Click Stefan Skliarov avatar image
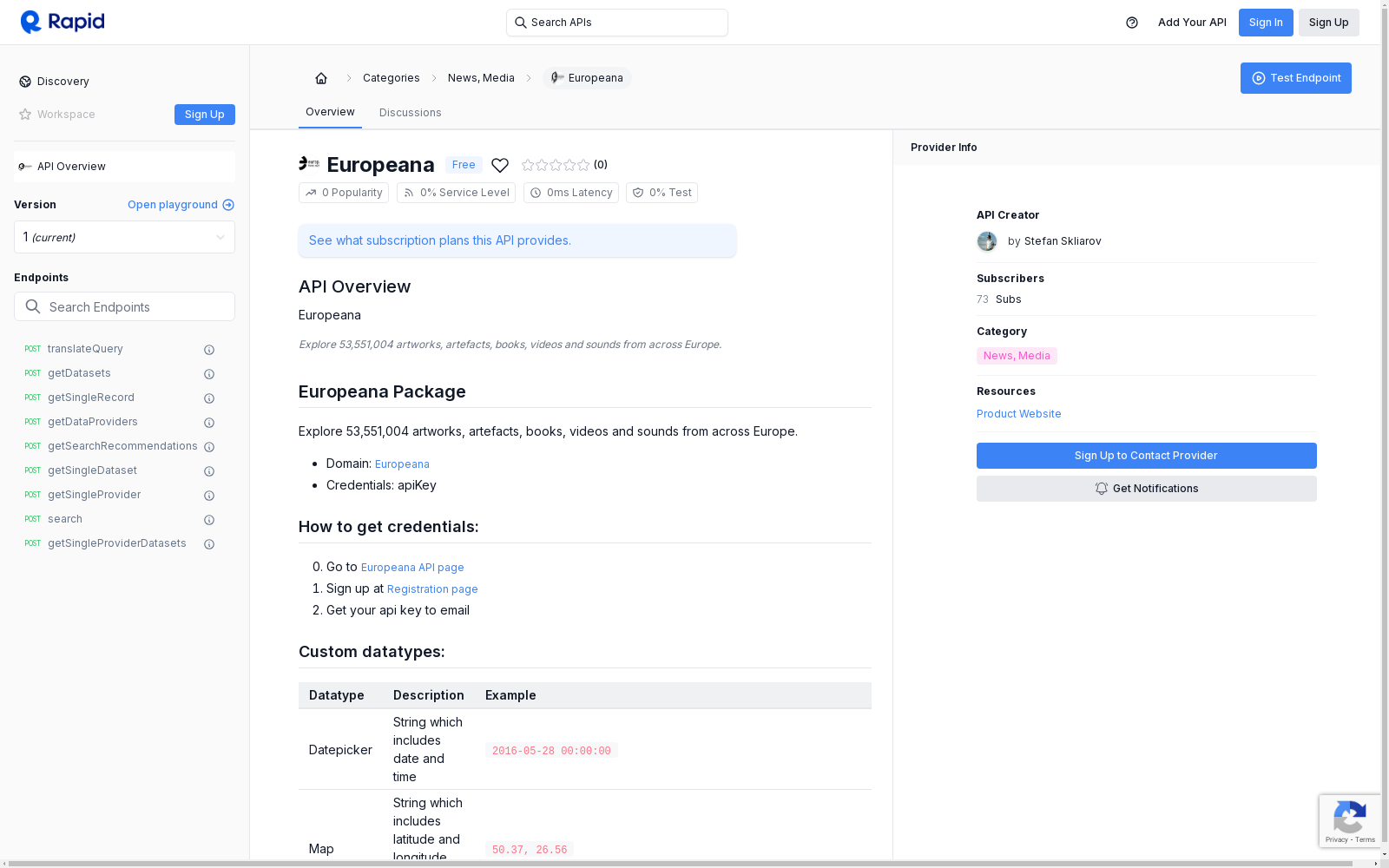1389x868 pixels. click(x=987, y=241)
